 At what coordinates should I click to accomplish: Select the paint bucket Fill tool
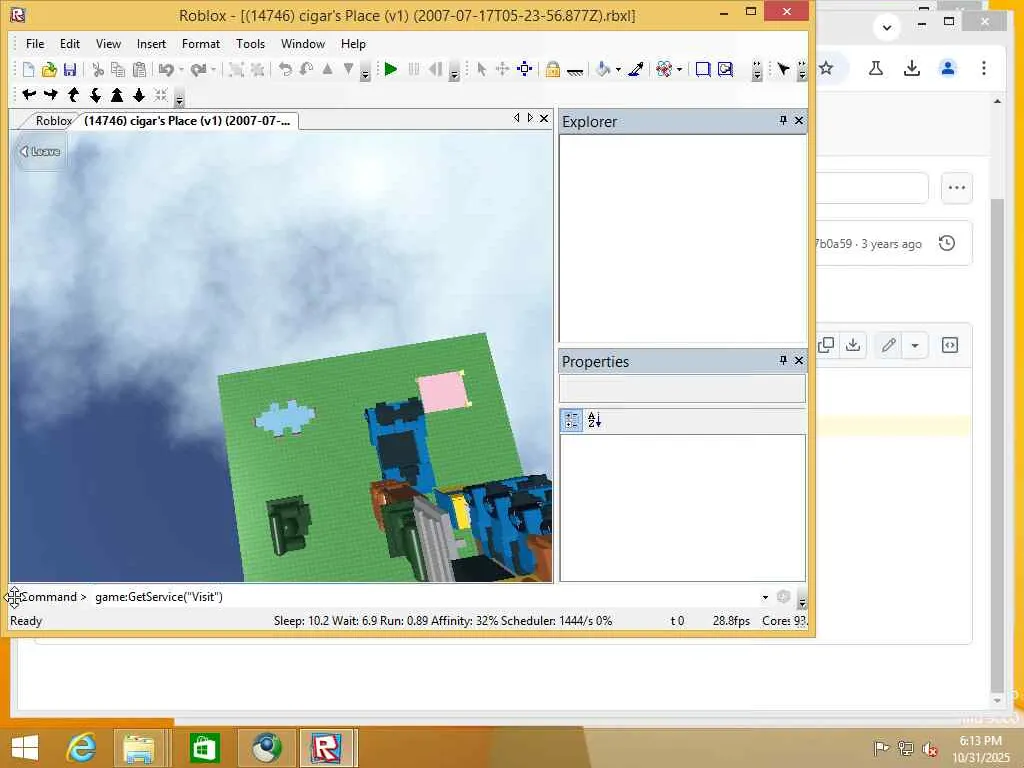coord(603,69)
